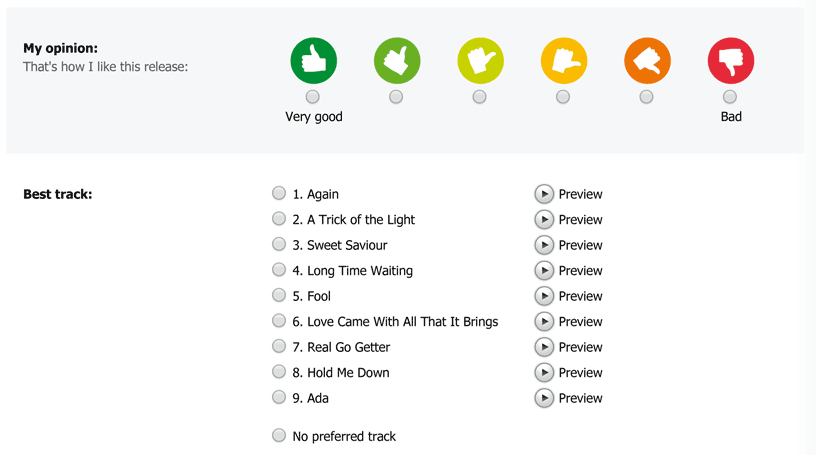Pick Real Go Getter as best track
The width and height of the screenshot is (816, 455).
point(279,346)
